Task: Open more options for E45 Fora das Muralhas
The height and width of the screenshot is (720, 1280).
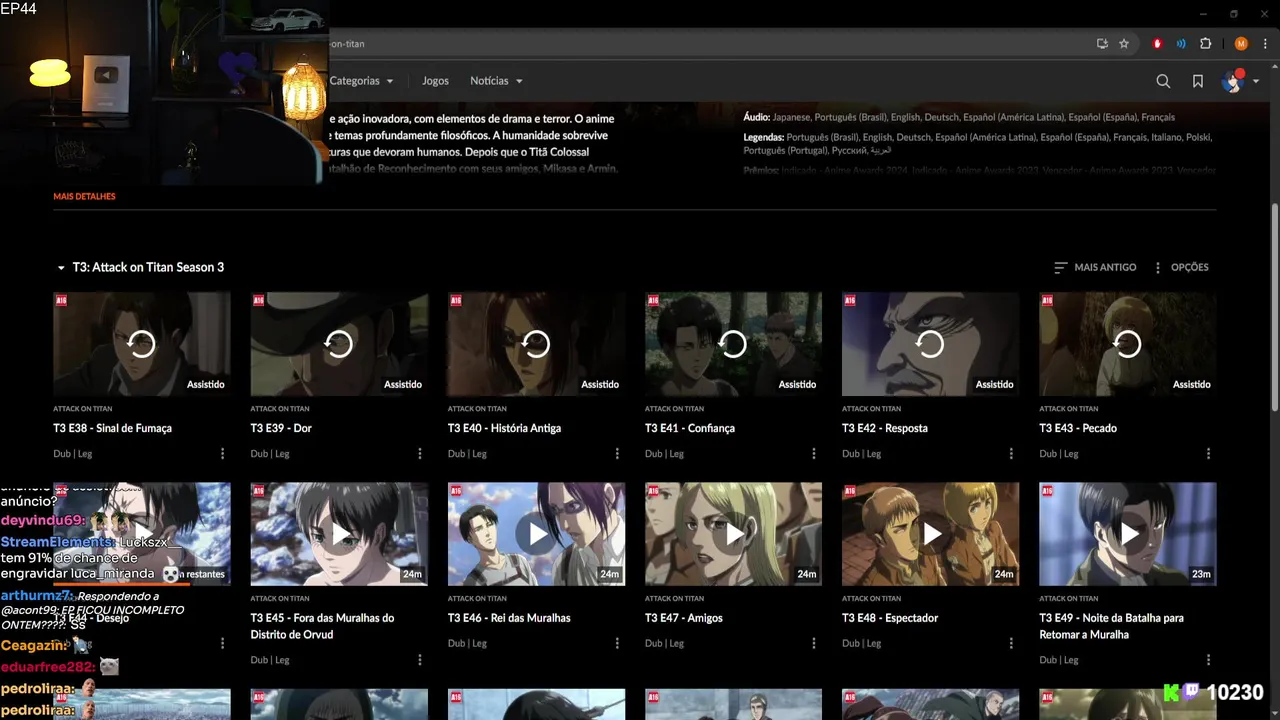Action: 419,660
